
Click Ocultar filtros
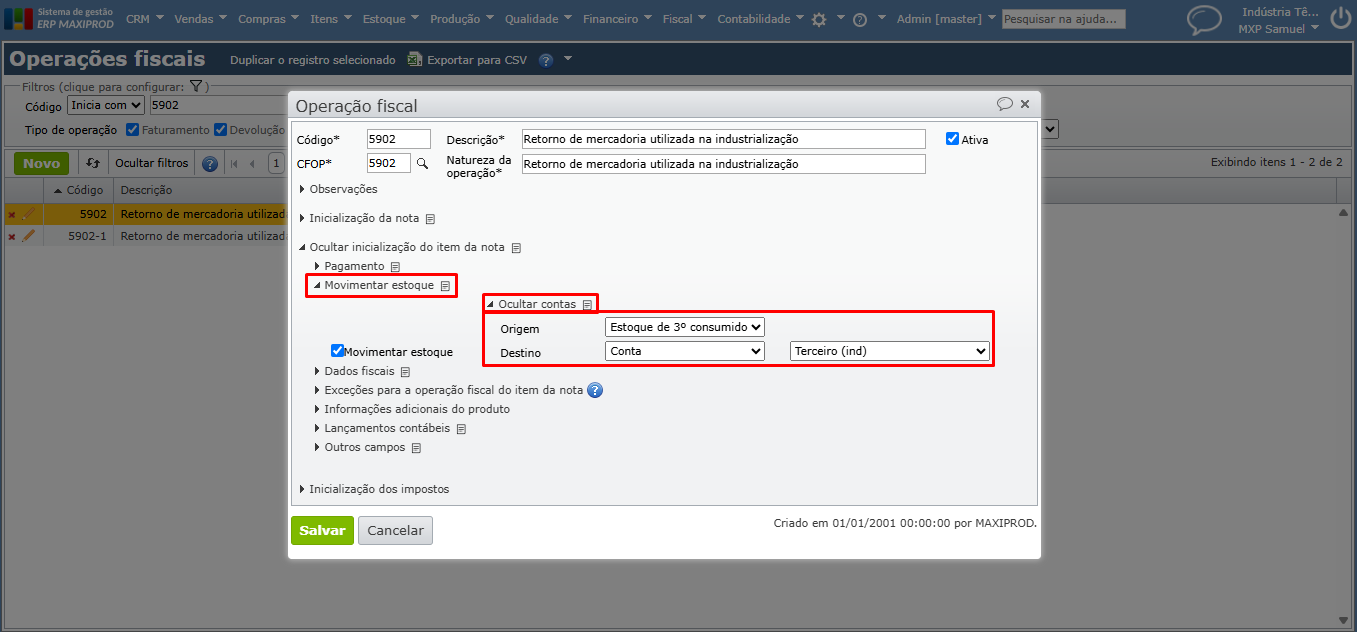tap(151, 163)
